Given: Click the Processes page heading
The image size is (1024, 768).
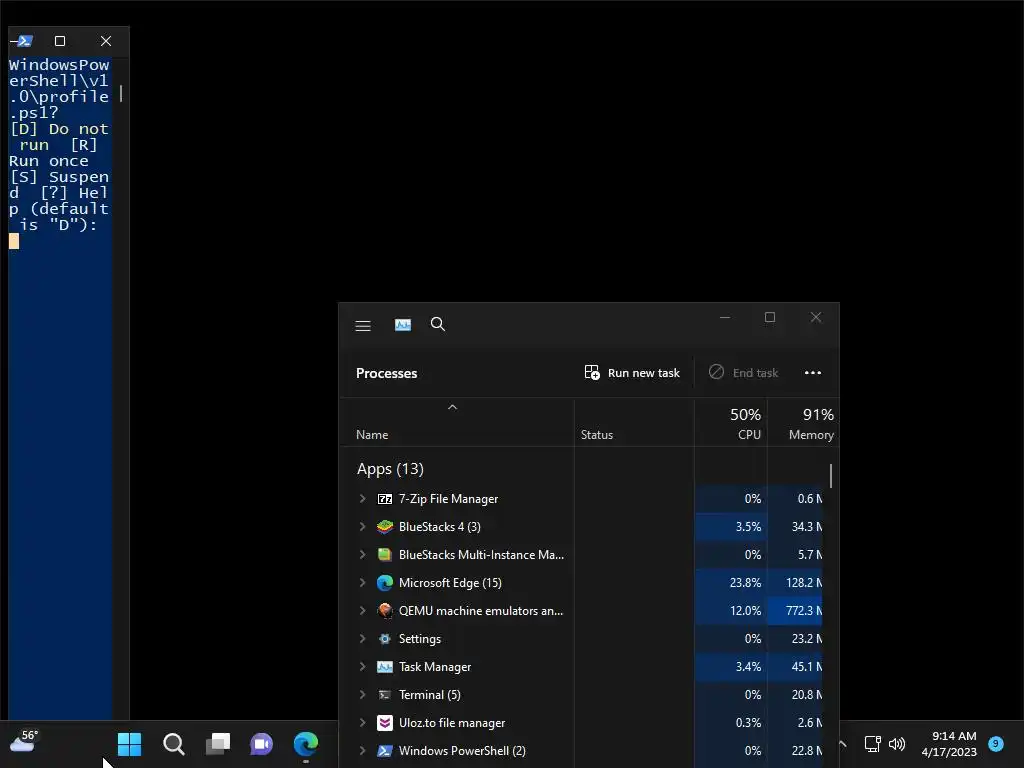Looking at the screenshot, I should coord(387,374).
